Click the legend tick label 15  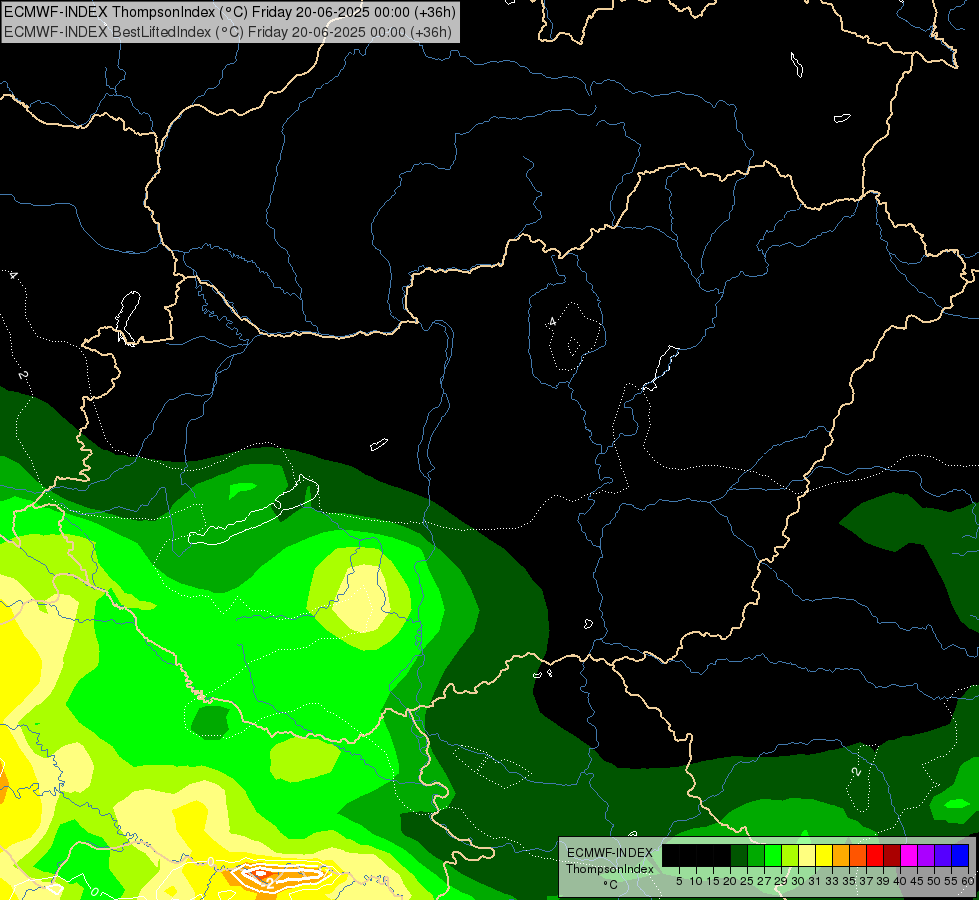(x=714, y=881)
